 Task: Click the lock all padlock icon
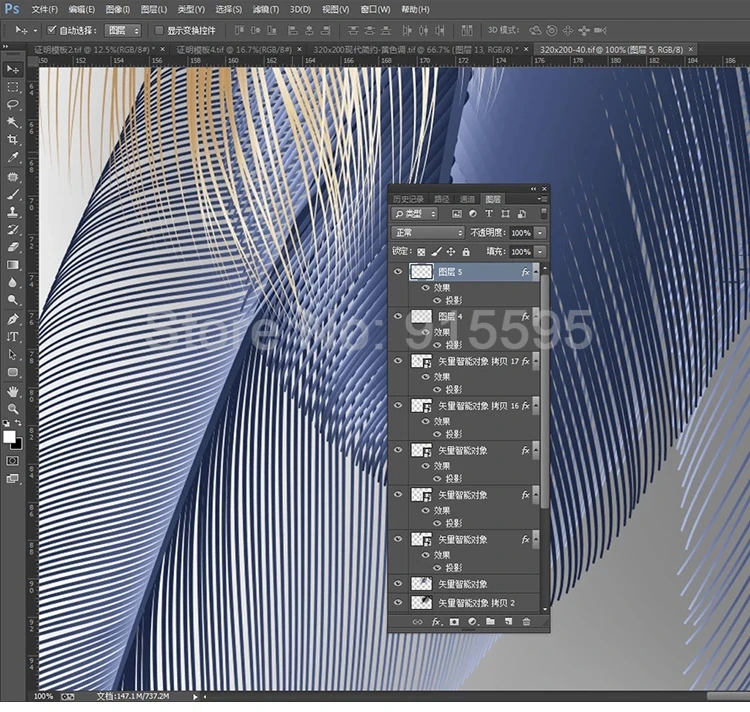pyautogui.click(x=466, y=252)
